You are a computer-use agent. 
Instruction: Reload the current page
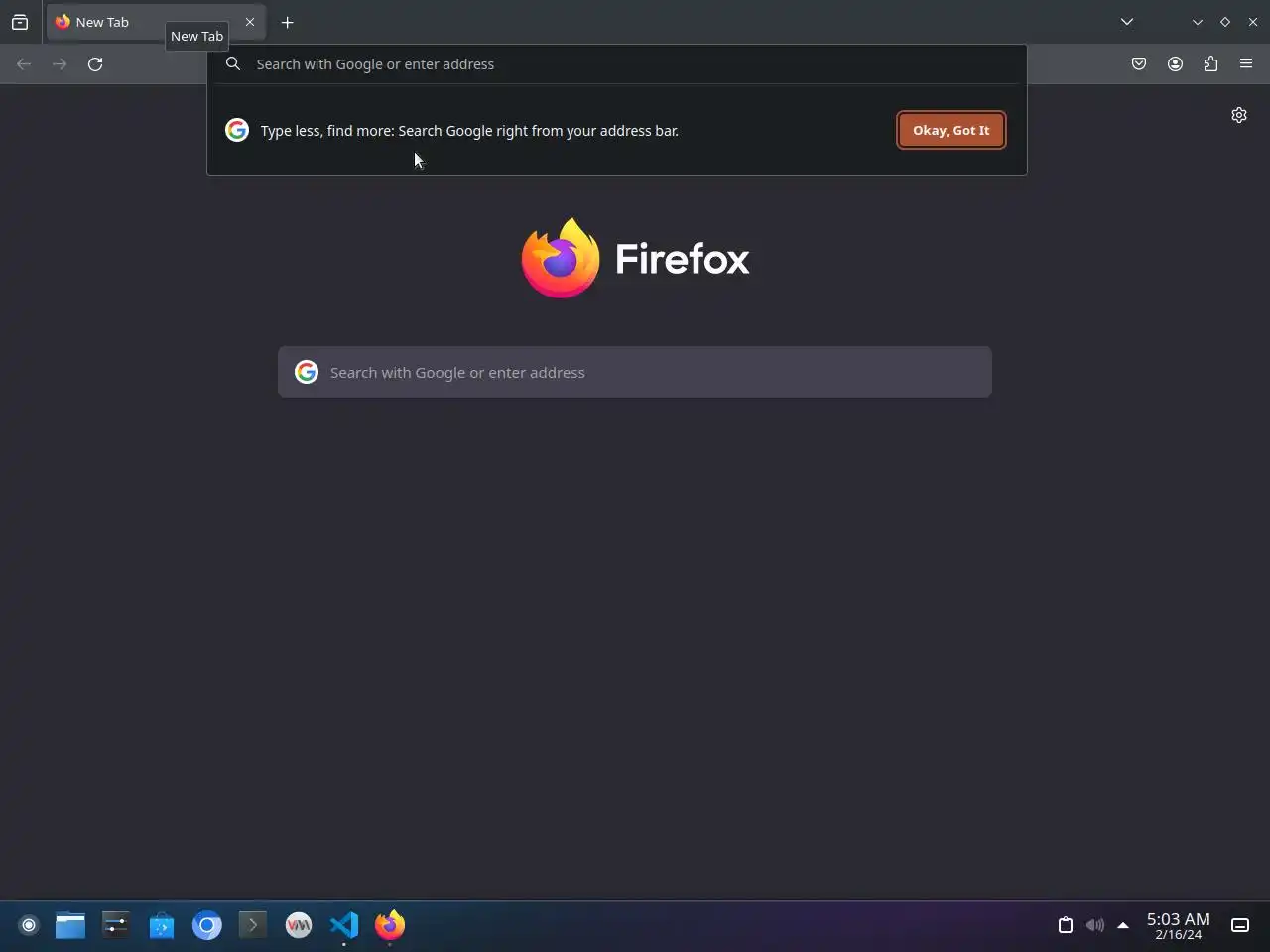click(x=95, y=64)
